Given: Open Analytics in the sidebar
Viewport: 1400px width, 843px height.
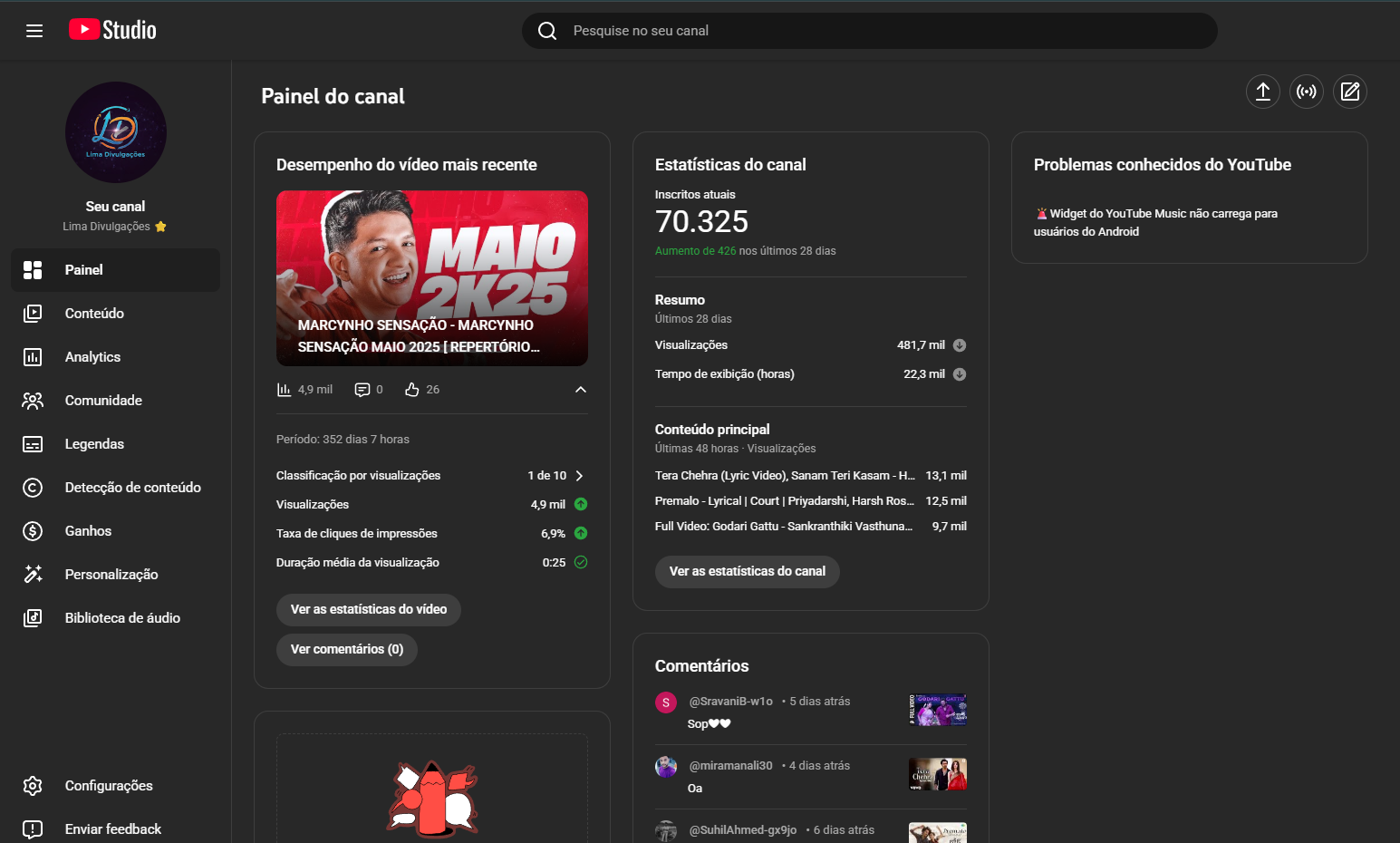Looking at the screenshot, I should (x=92, y=357).
